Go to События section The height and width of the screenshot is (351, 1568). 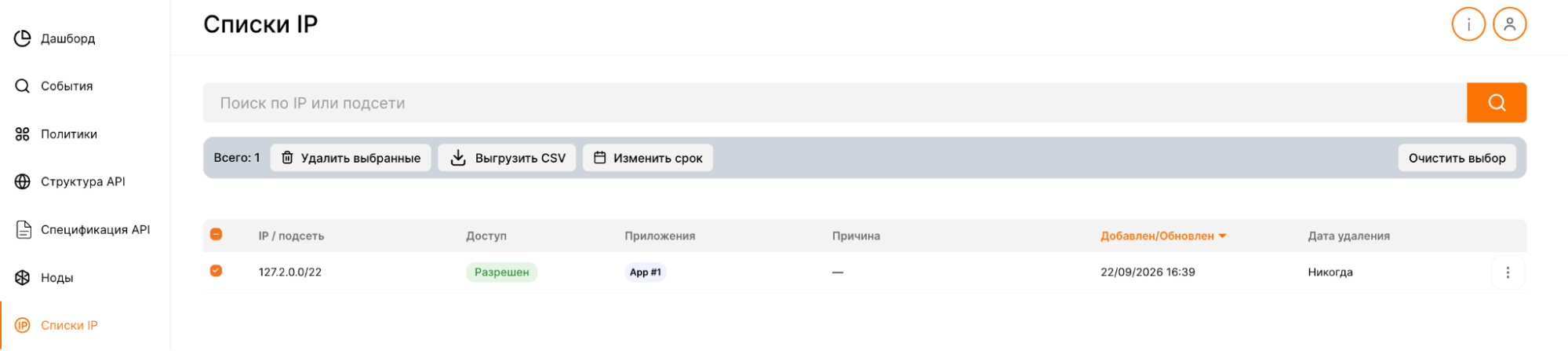pos(67,86)
